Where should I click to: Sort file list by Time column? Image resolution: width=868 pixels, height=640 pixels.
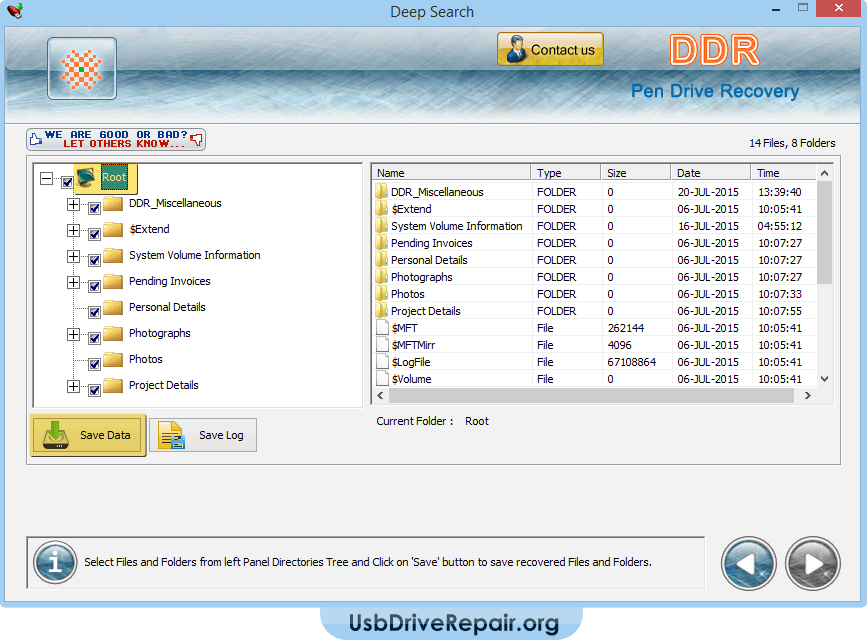pos(783,173)
